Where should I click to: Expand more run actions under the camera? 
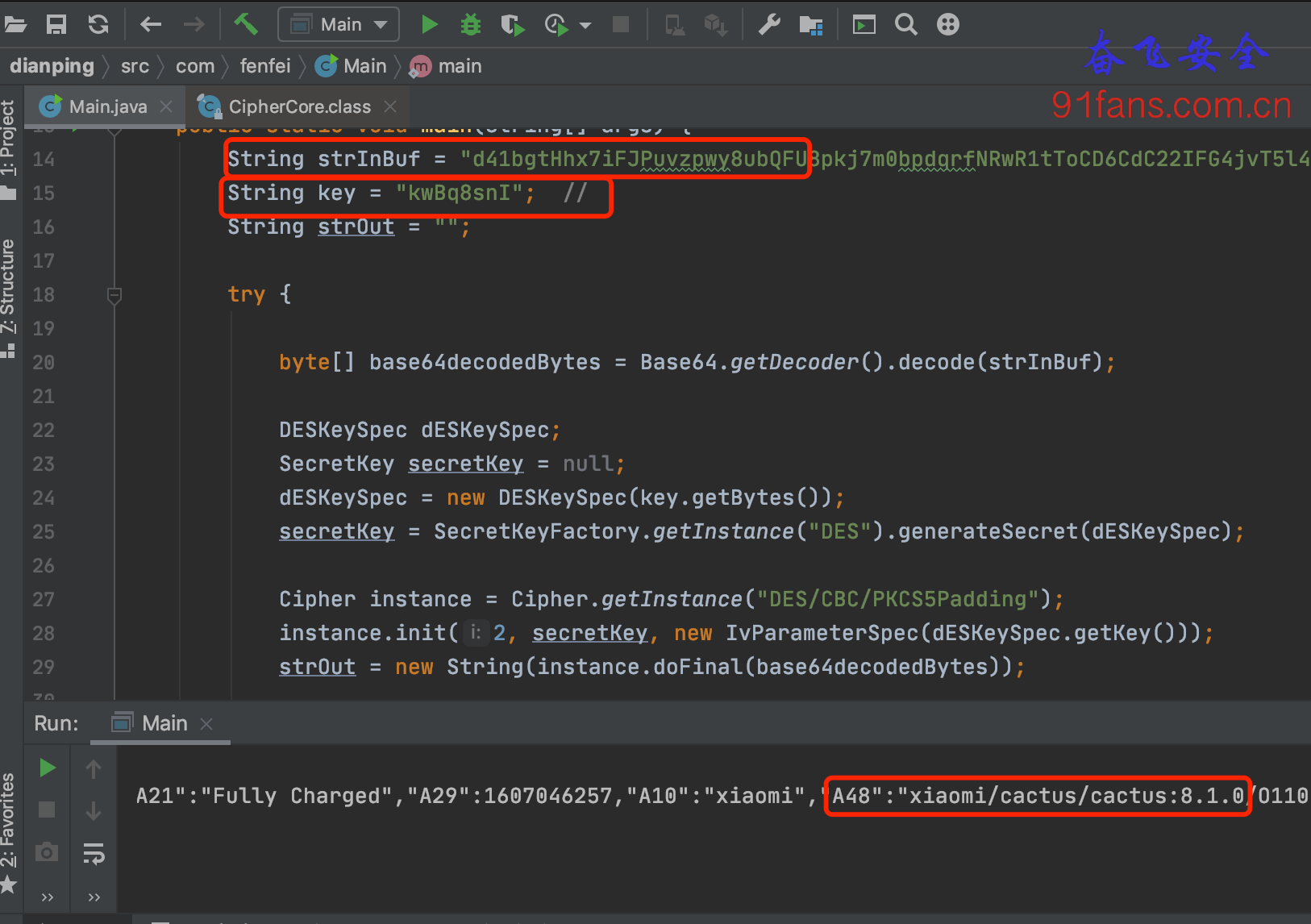coord(48,897)
